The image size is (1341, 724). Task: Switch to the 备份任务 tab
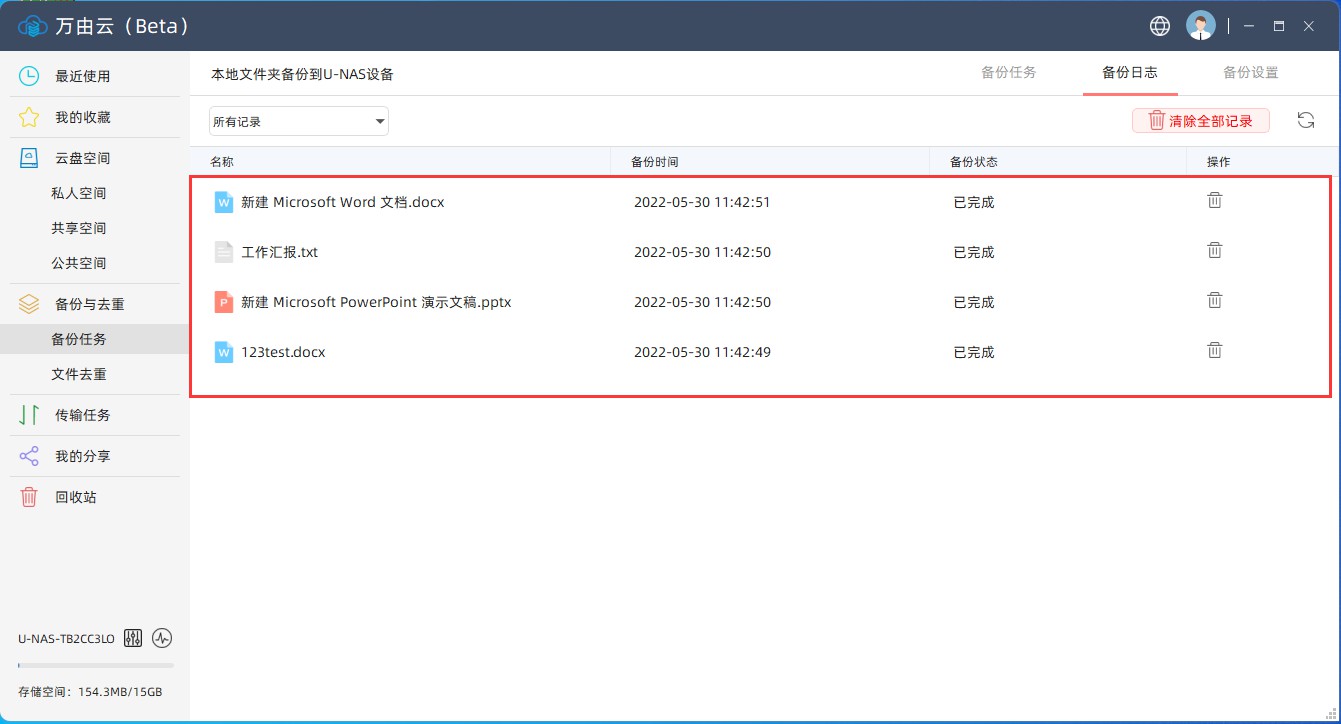tap(1008, 73)
